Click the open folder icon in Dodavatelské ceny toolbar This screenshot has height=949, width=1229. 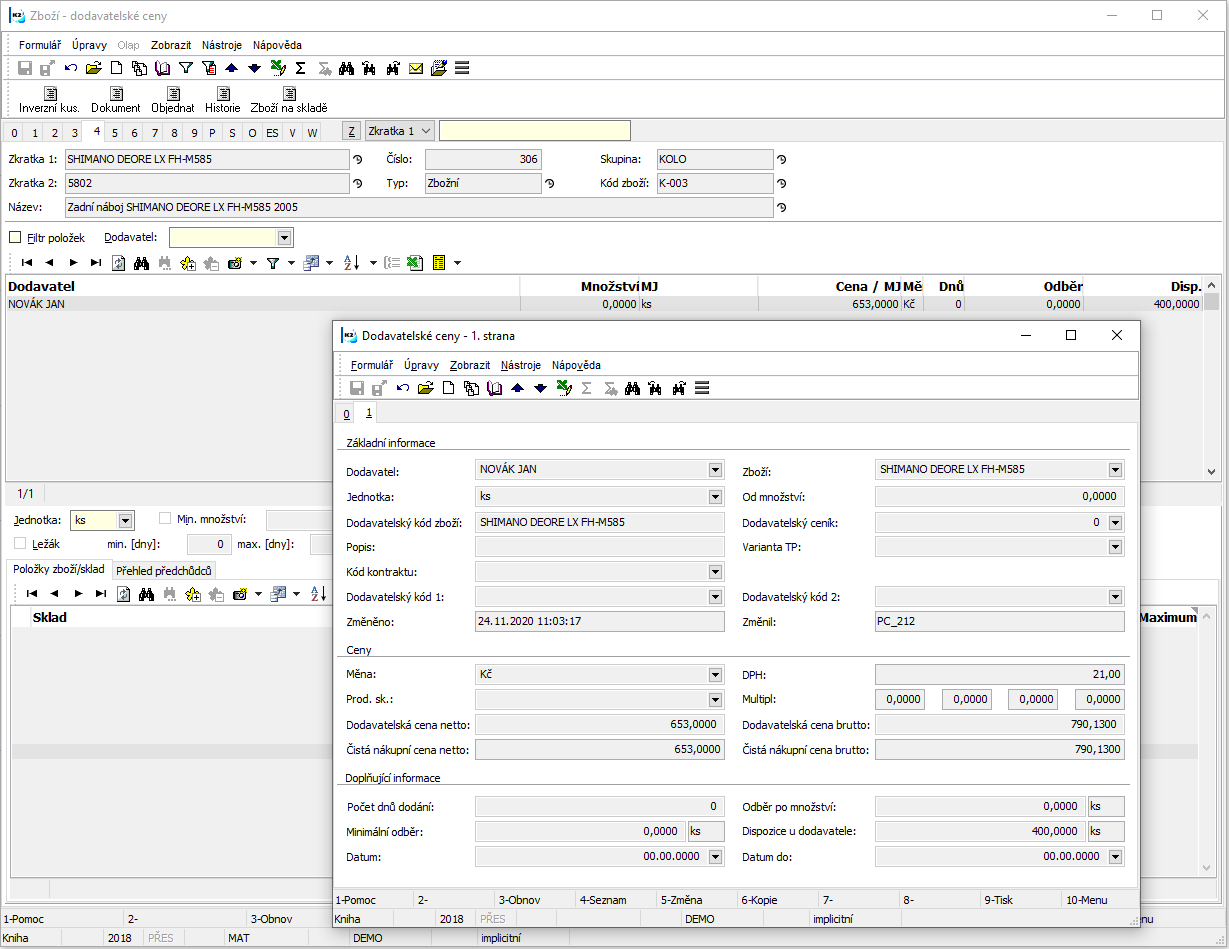(x=426, y=388)
